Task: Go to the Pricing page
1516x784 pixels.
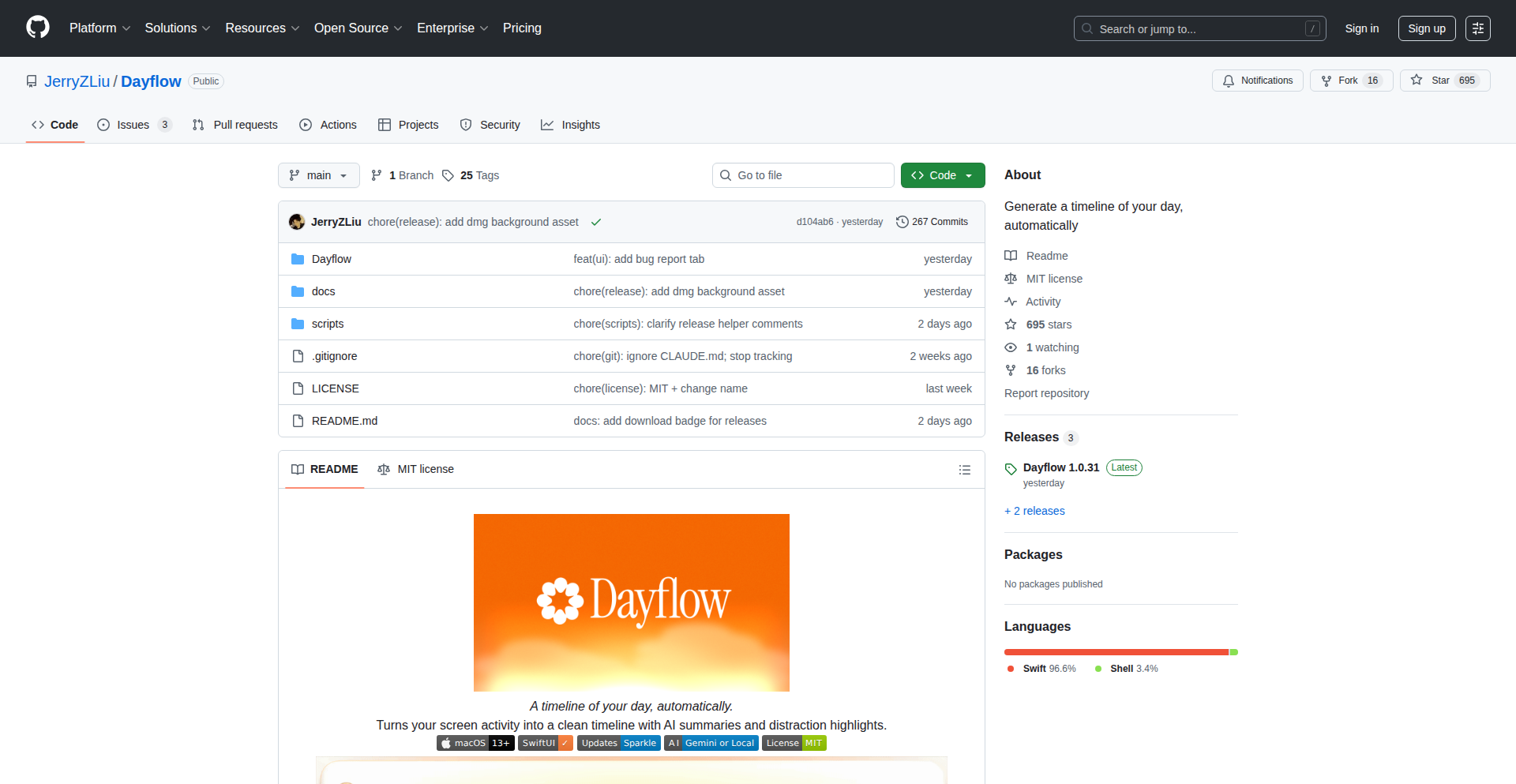Action: tap(522, 28)
